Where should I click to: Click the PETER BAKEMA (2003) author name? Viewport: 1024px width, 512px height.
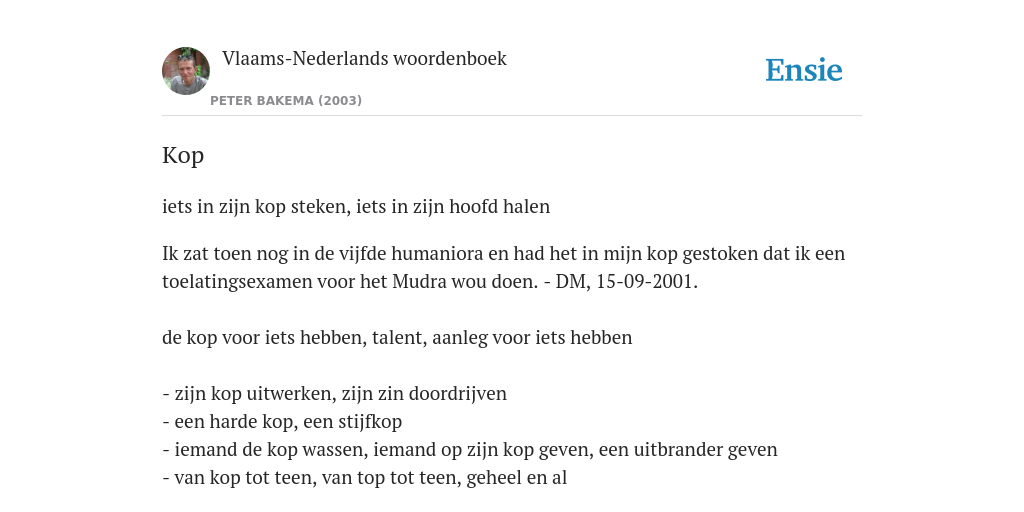[286, 101]
